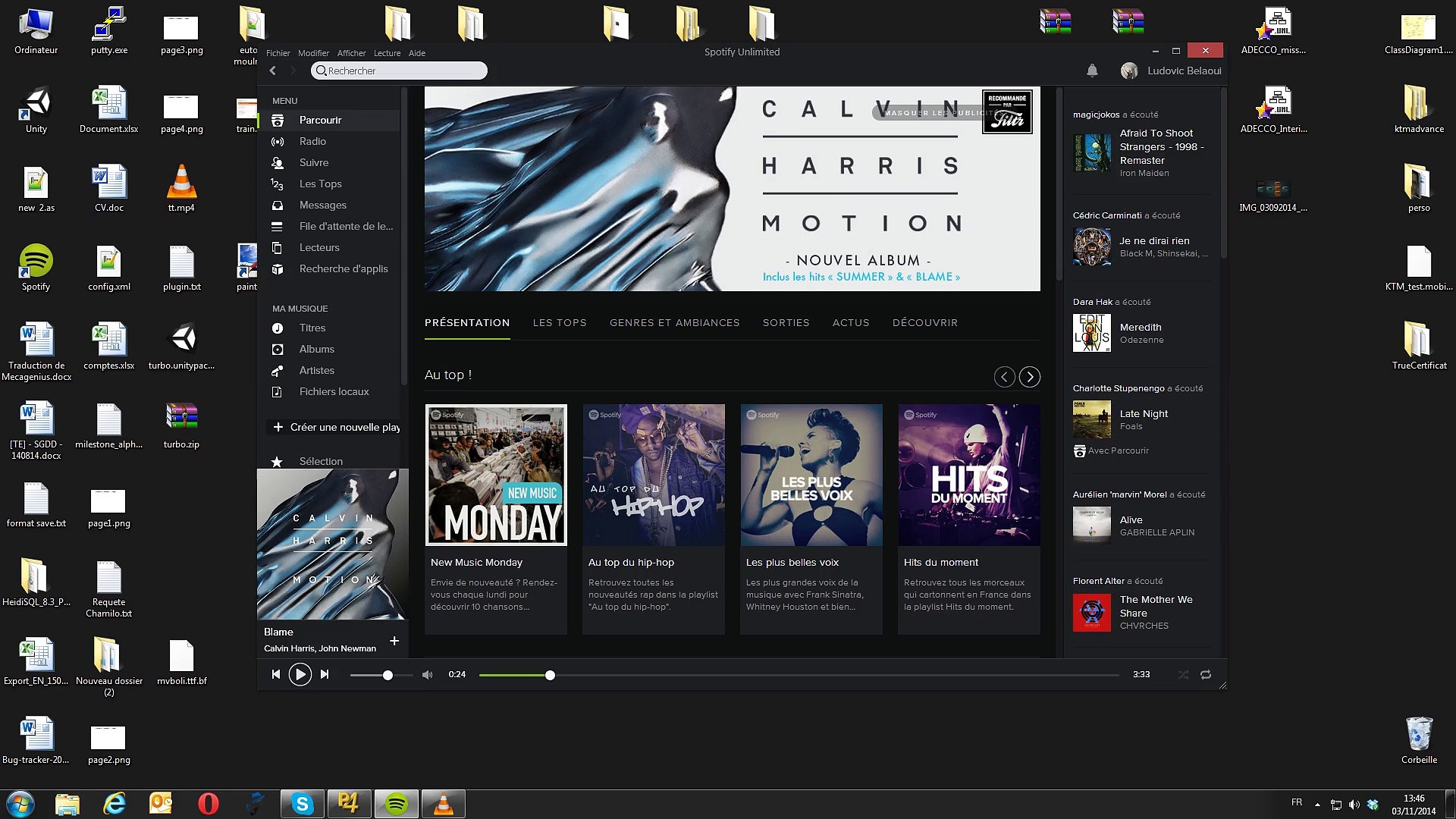Open the Blame song title link
This screenshot has height=819, width=1456.
tap(278, 632)
